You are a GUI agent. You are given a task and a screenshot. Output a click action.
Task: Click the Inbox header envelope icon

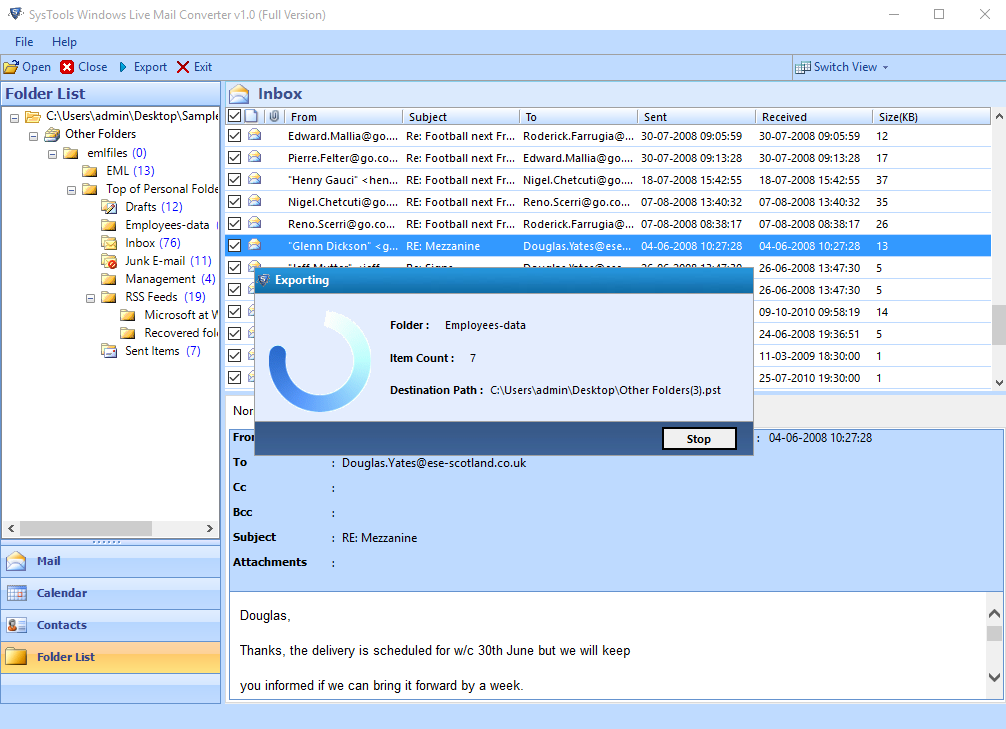[239, 94]
